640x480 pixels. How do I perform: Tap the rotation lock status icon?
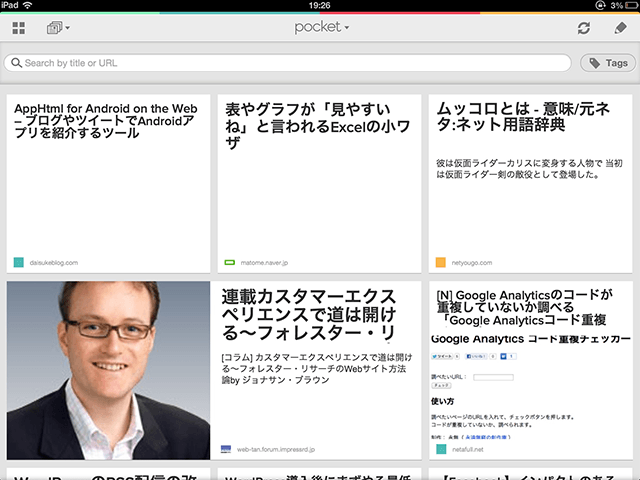pos(600,5)
